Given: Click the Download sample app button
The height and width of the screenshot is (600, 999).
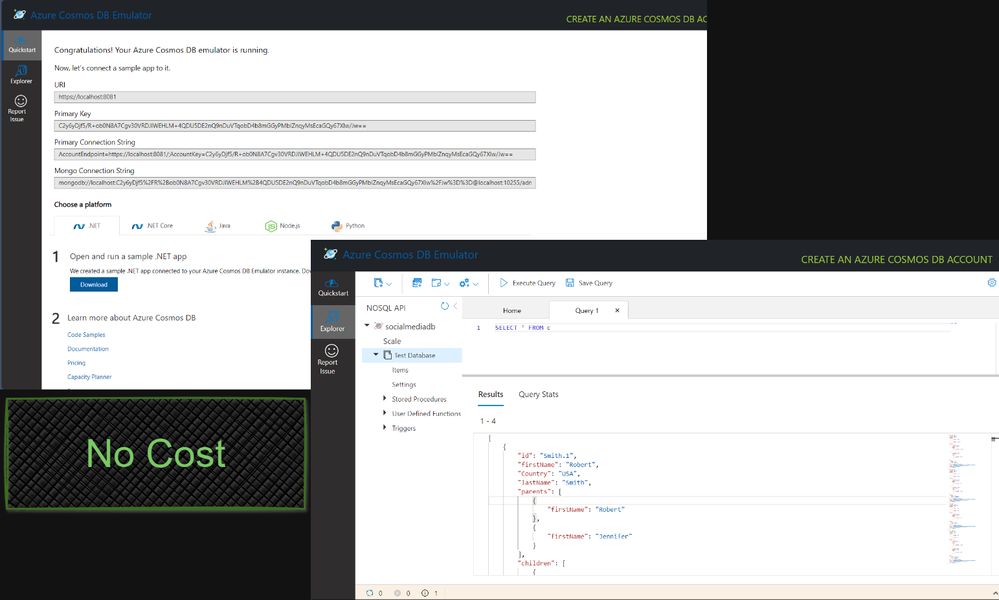Looking at the screenshot, I should [x=94, y=285].
